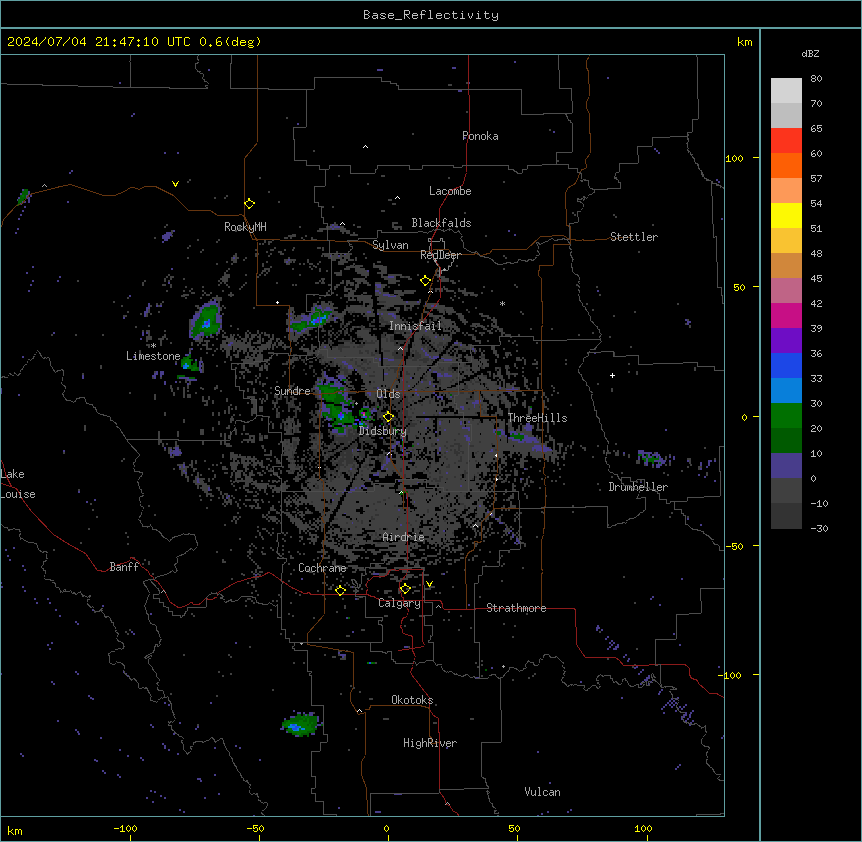Select the red 65-60 dBZ legend color

coord(786,140)
